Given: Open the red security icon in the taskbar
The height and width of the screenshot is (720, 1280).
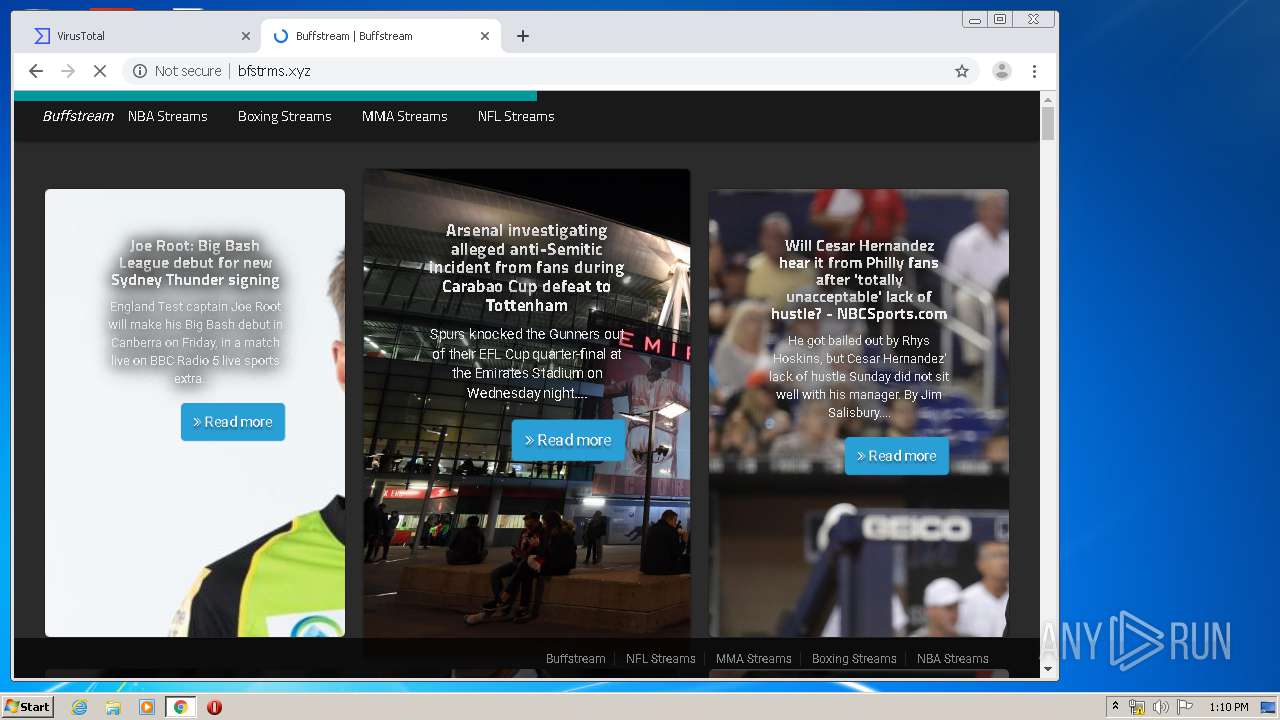Looking at the screenshot, I should tap(214, 707).
